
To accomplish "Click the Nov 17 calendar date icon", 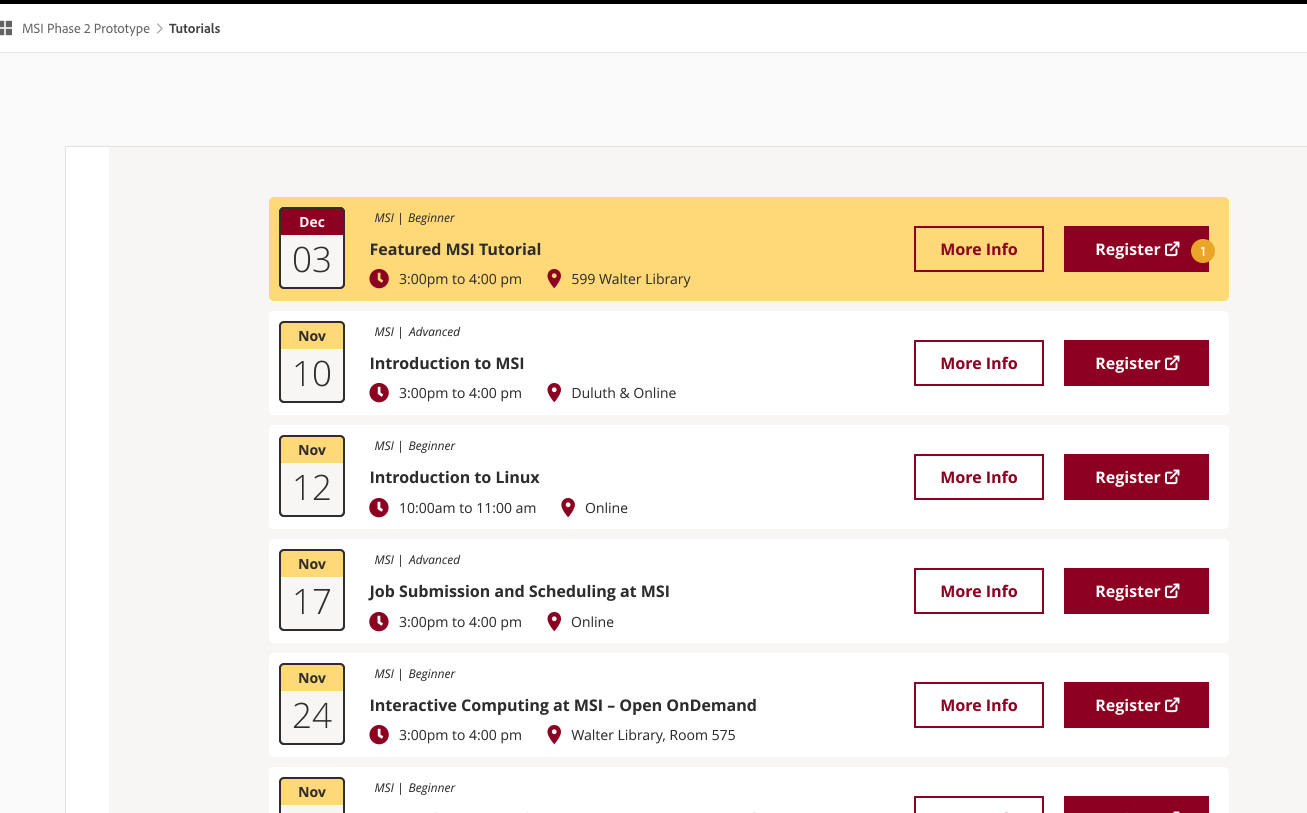I will tap(312, 590).
